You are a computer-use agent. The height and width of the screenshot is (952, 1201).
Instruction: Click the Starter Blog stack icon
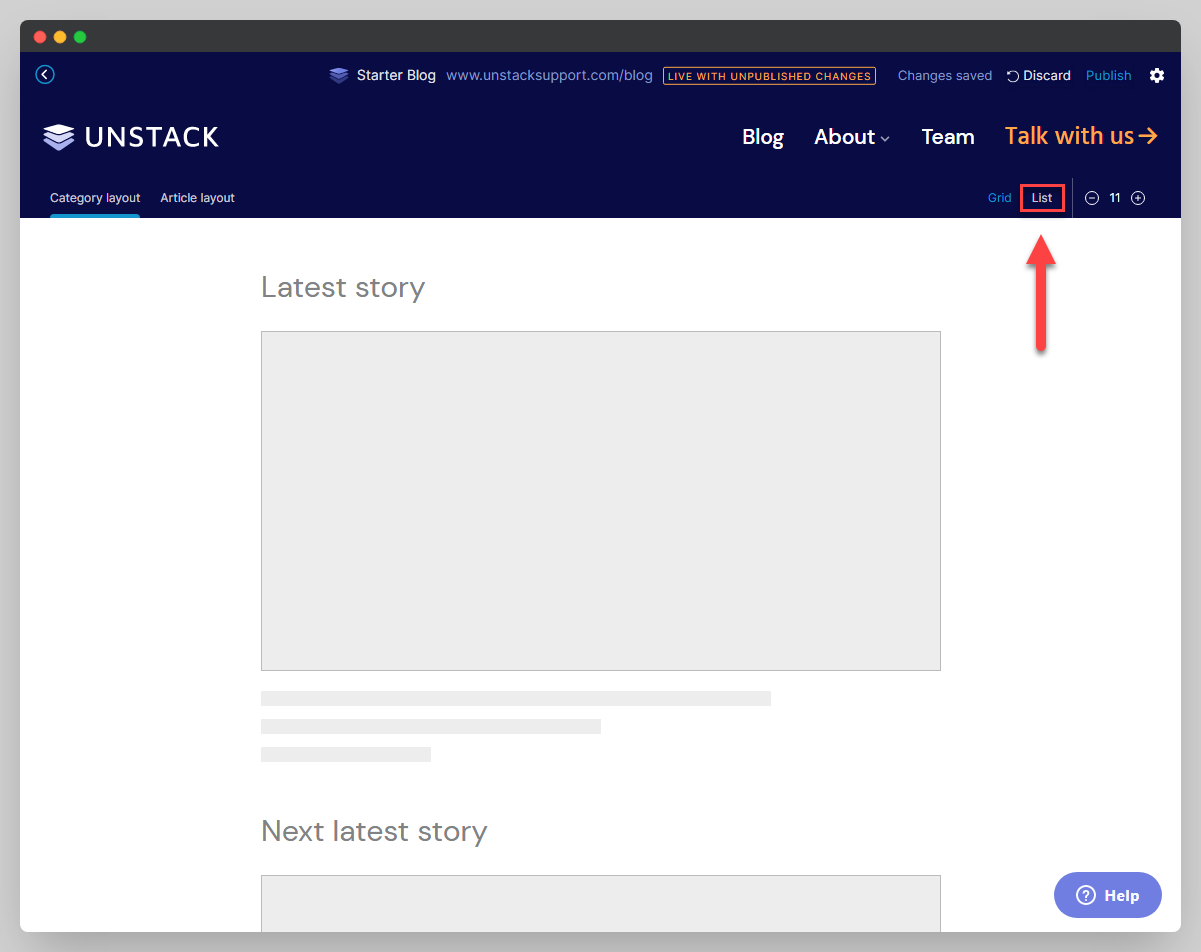coord(339,76)
